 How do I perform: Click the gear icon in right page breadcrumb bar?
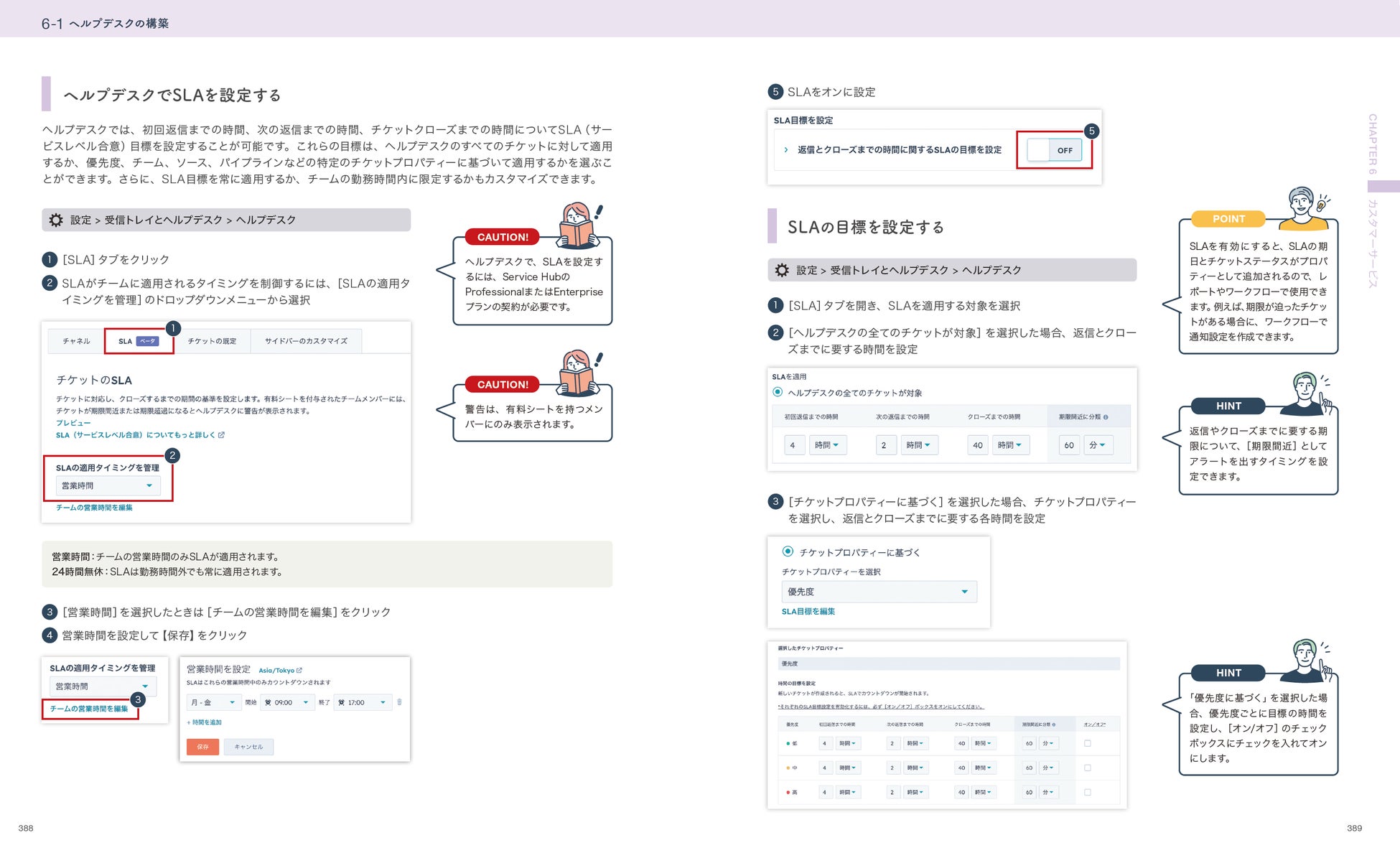coord(782,271)
